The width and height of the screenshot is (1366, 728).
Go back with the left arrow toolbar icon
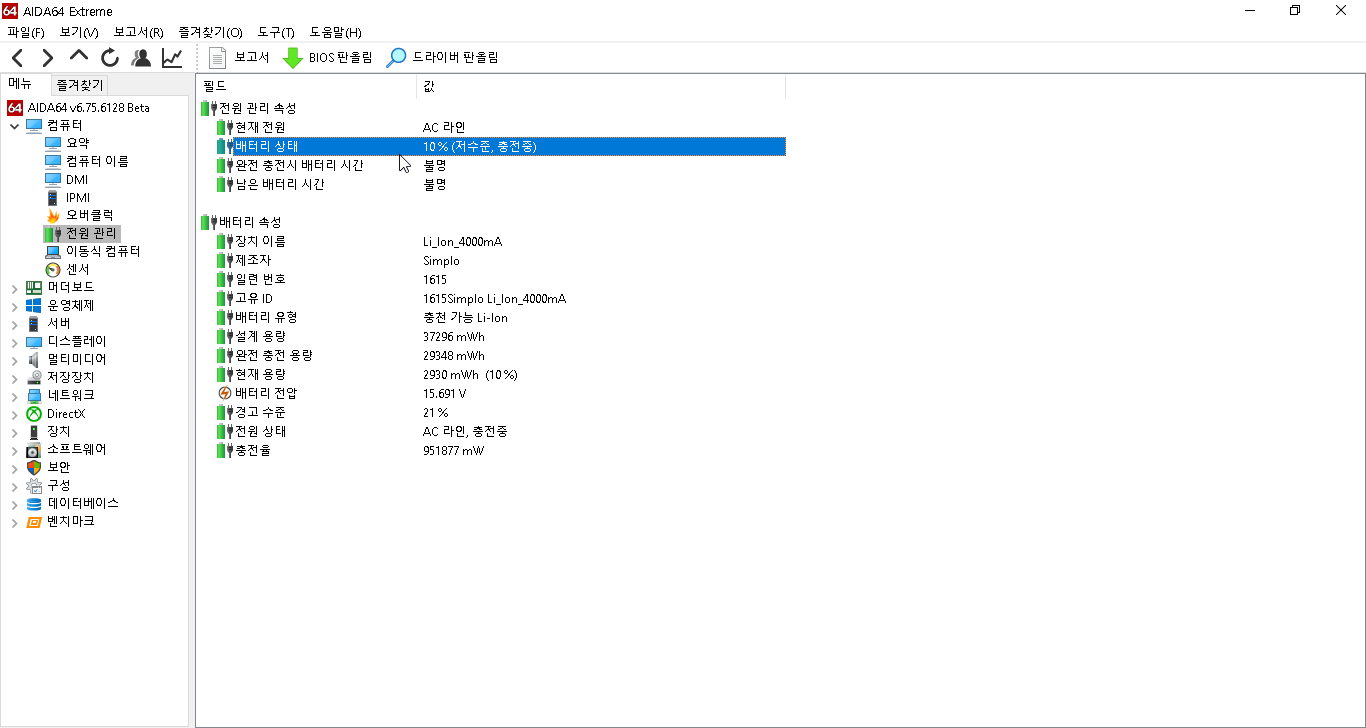[x=18, y=58]
